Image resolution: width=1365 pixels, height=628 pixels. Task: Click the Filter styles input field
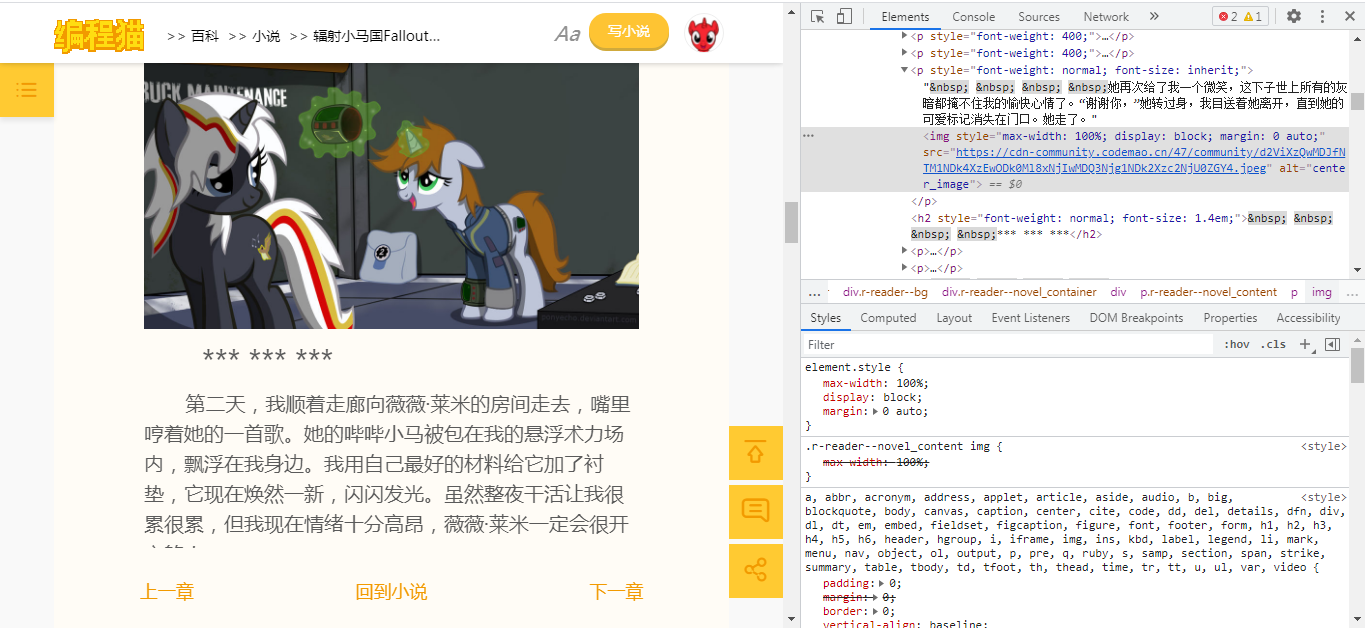point(1010,344)
